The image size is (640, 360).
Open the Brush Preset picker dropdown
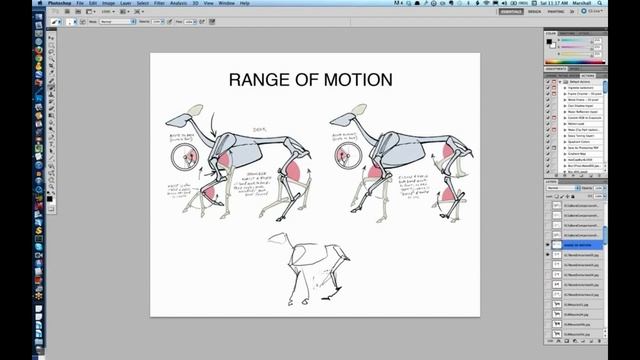[x=71, y=22]
